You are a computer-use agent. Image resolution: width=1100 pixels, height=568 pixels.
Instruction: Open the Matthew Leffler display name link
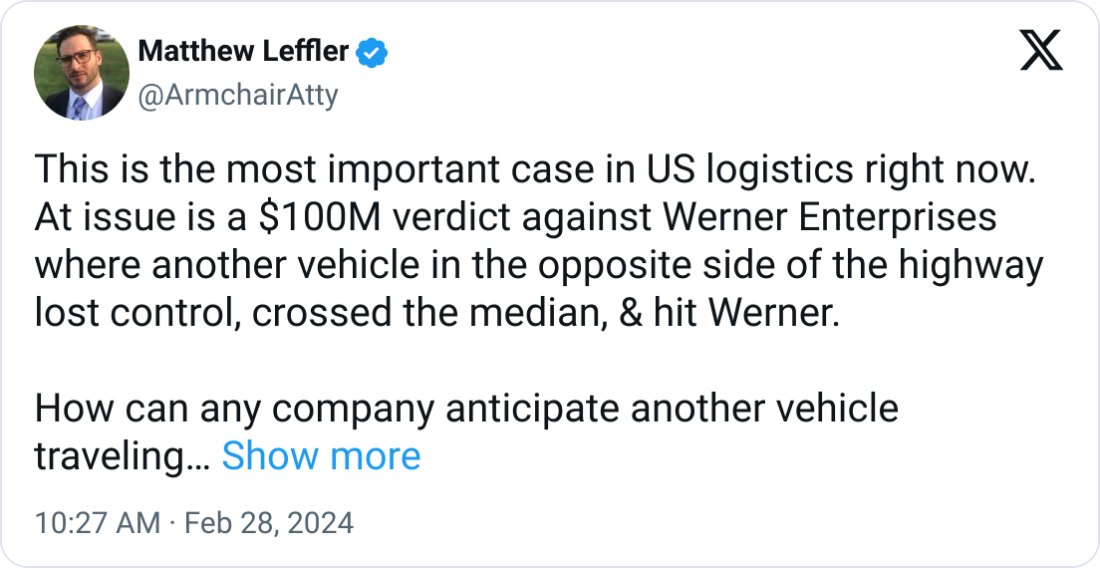244,52
